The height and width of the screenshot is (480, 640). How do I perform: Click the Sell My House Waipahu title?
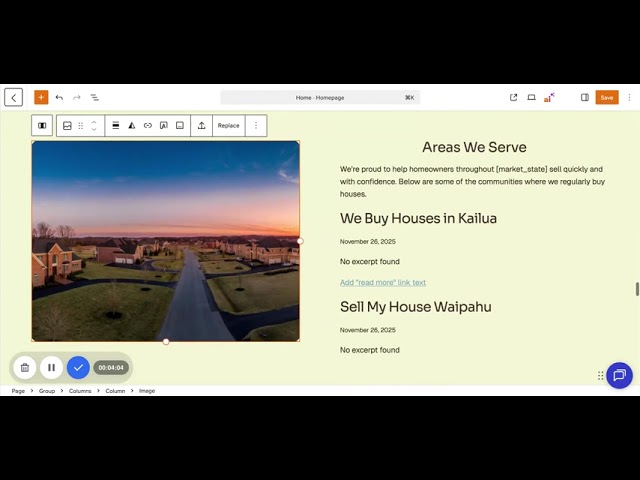pyautogui.click(x=416, y=307)
